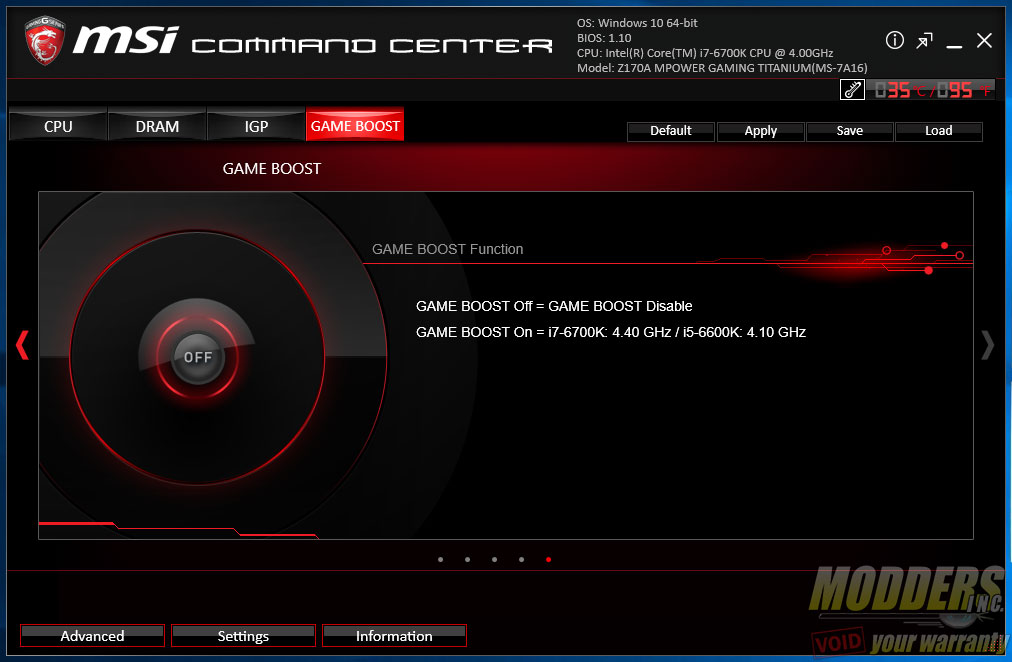Click the GAME BOOST section title
The image size is (1012, 662).
[x=272, y=168]
